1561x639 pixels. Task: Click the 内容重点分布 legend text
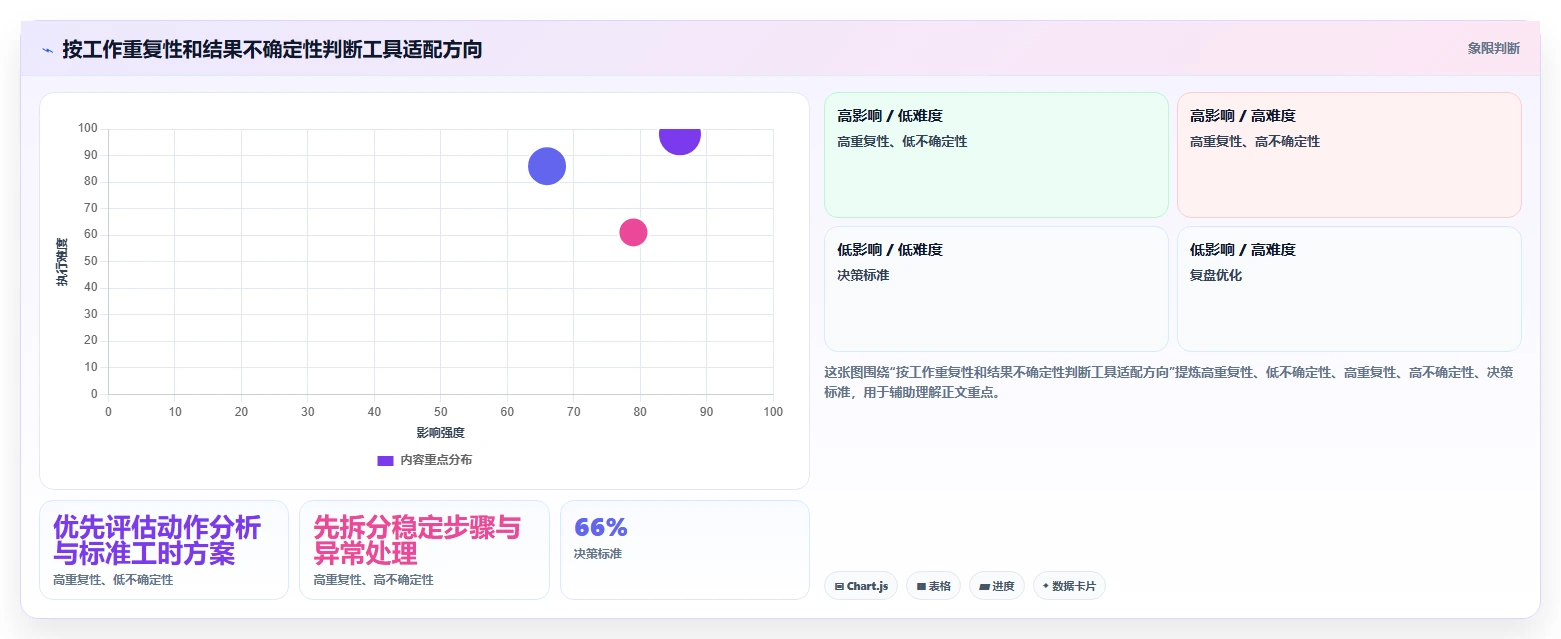click(436, 460)
